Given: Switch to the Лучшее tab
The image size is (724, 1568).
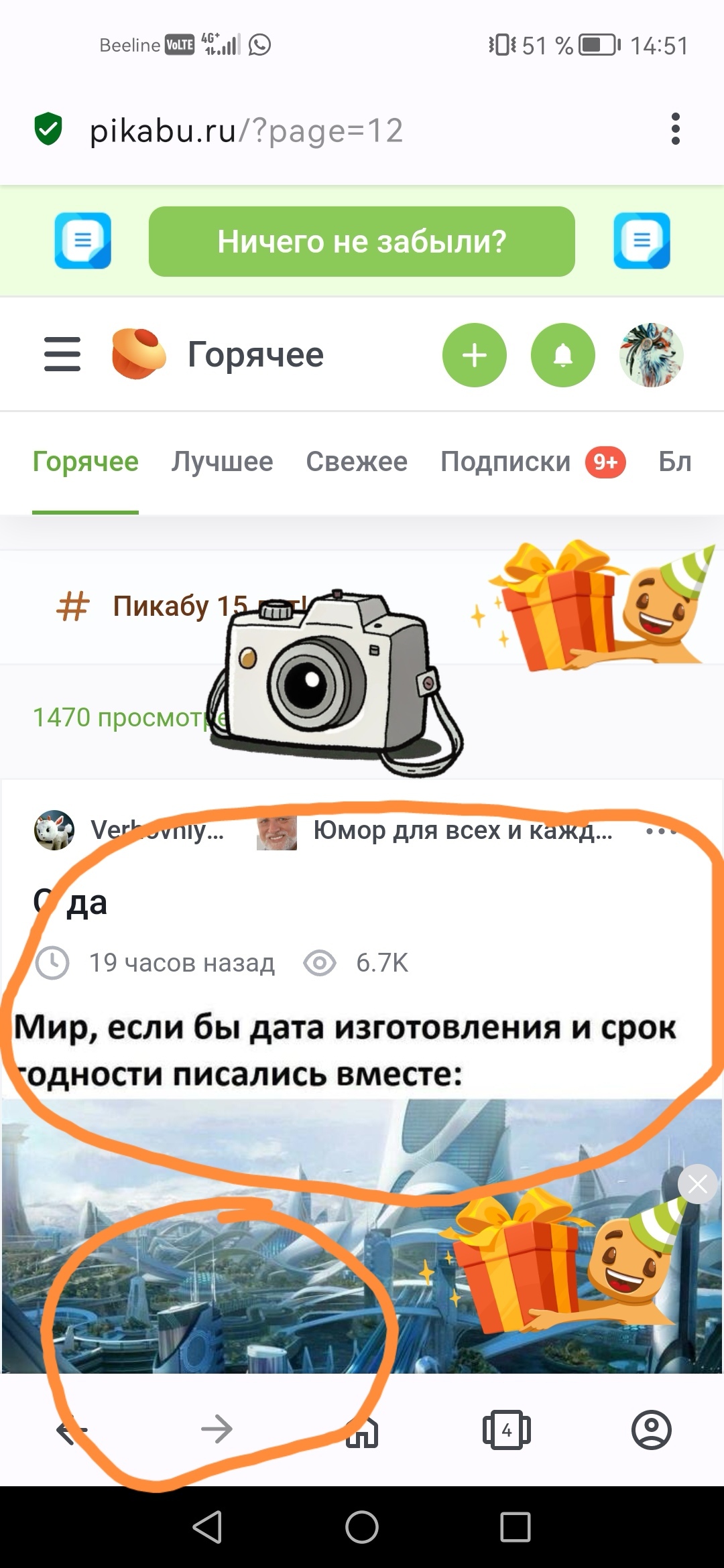Looking at the screenshot, I should pos(222,462).
